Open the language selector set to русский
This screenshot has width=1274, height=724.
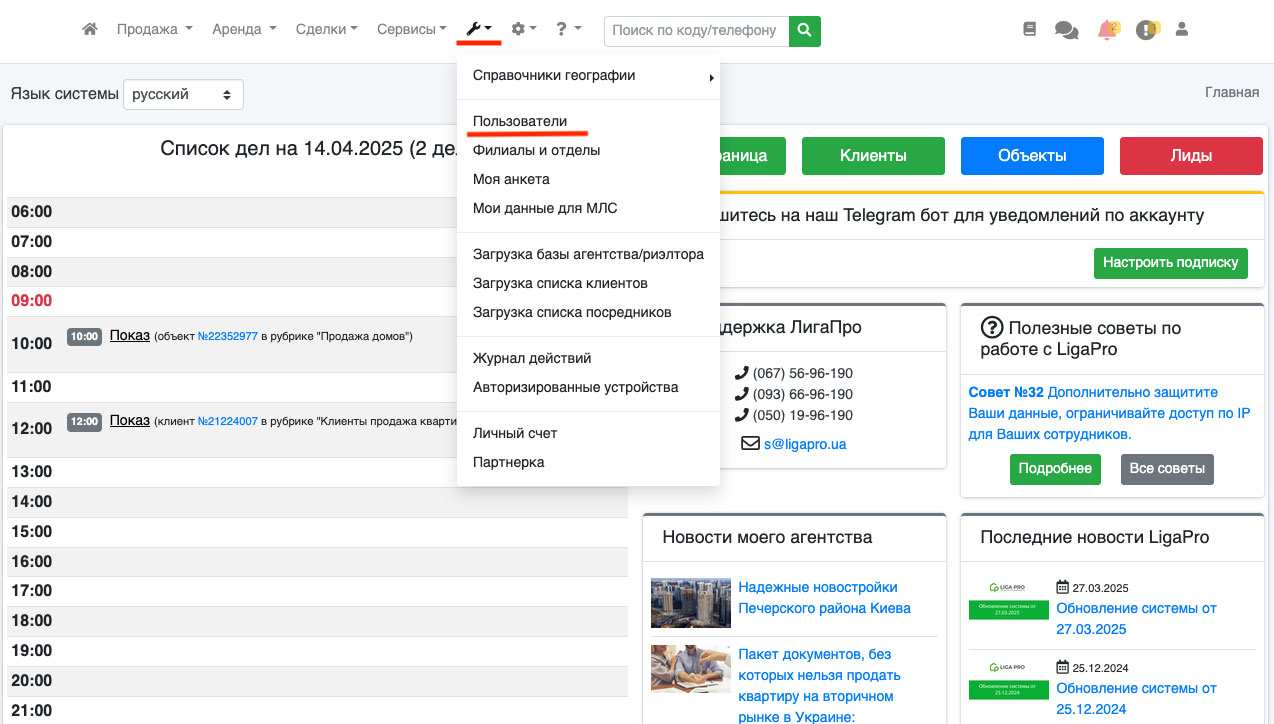183,94
